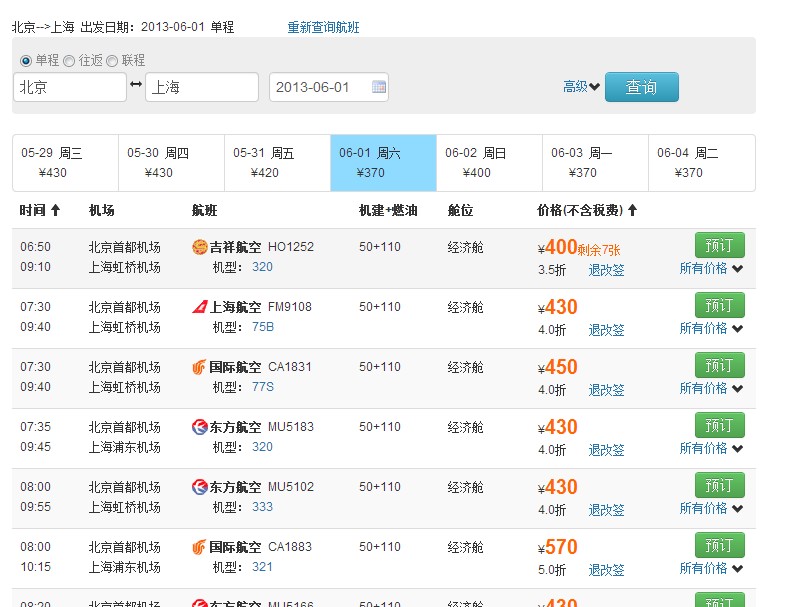Image resolution: width=798 pixels, height=607 pixels.
Task: Expand 所有价格 for flight CA1883
Action: click(x=711, y=568)
